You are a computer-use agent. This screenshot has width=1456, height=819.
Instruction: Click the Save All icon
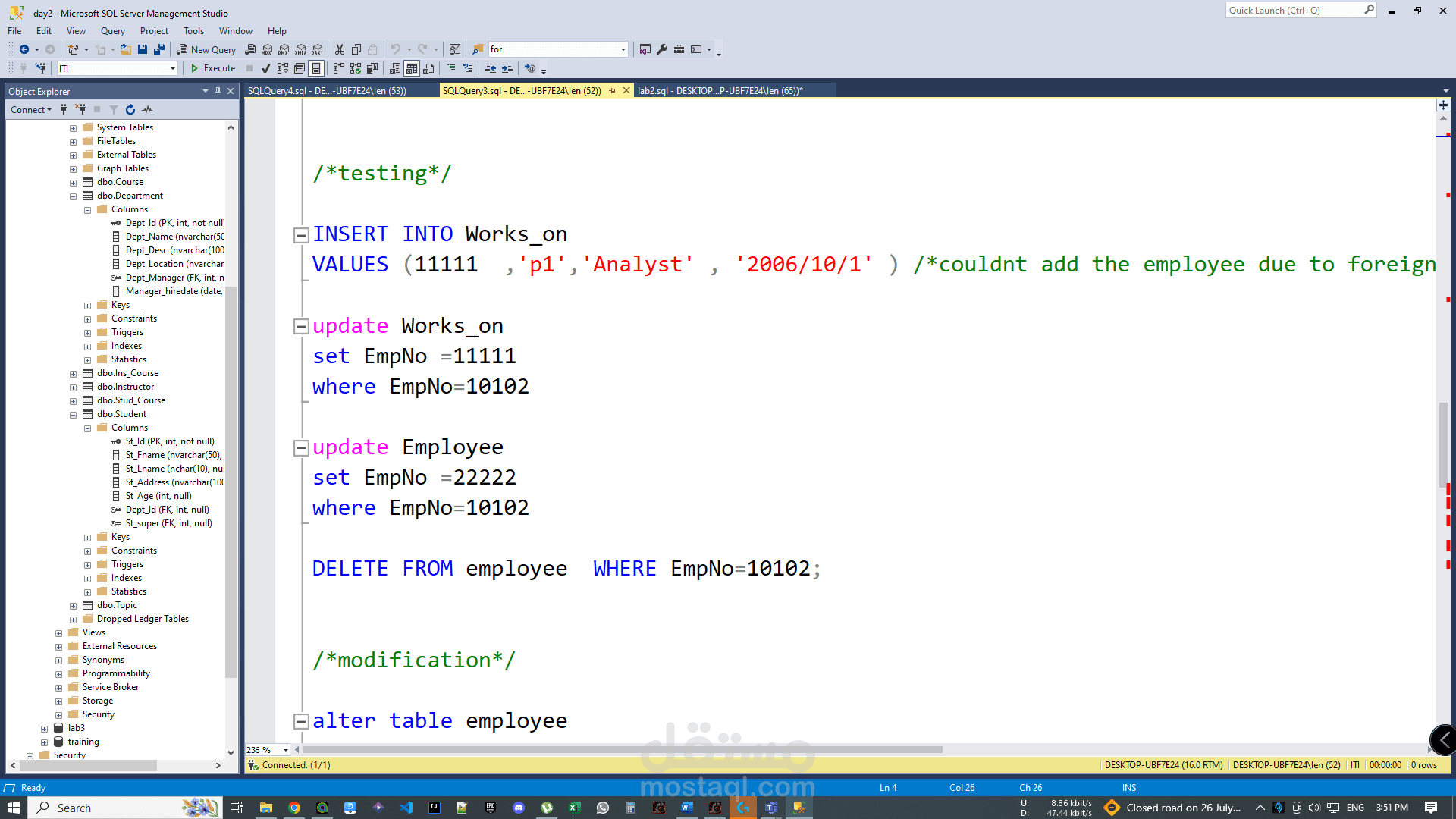click(x=159, y=49)
